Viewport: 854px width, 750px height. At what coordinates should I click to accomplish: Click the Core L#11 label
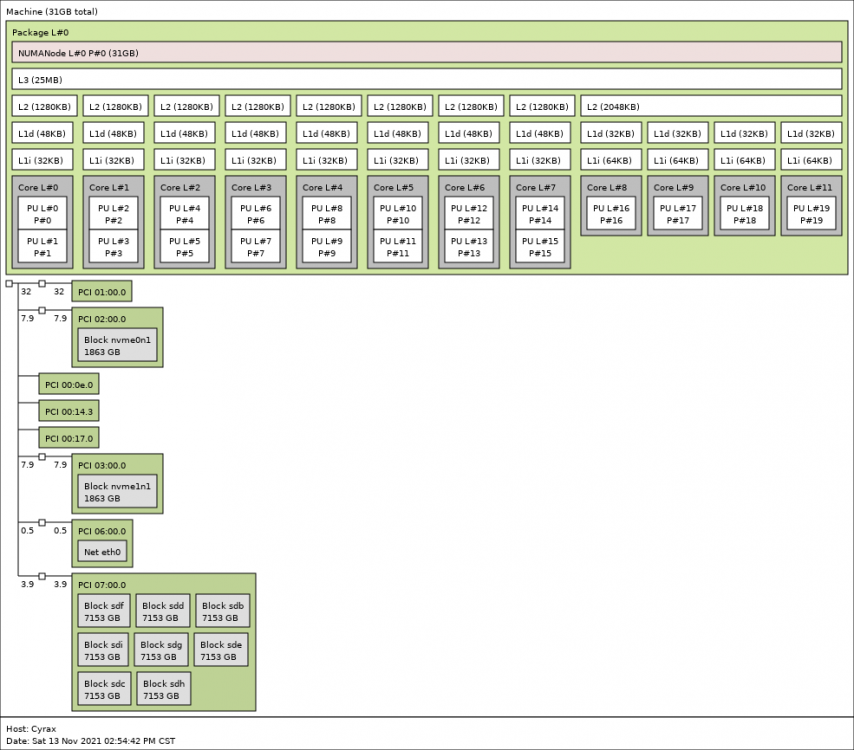coord(809,187)
